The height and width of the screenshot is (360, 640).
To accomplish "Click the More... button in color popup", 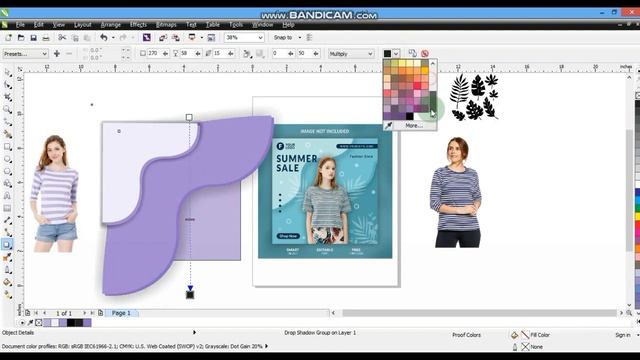I will pyautogui.click(x=414, y=126).
